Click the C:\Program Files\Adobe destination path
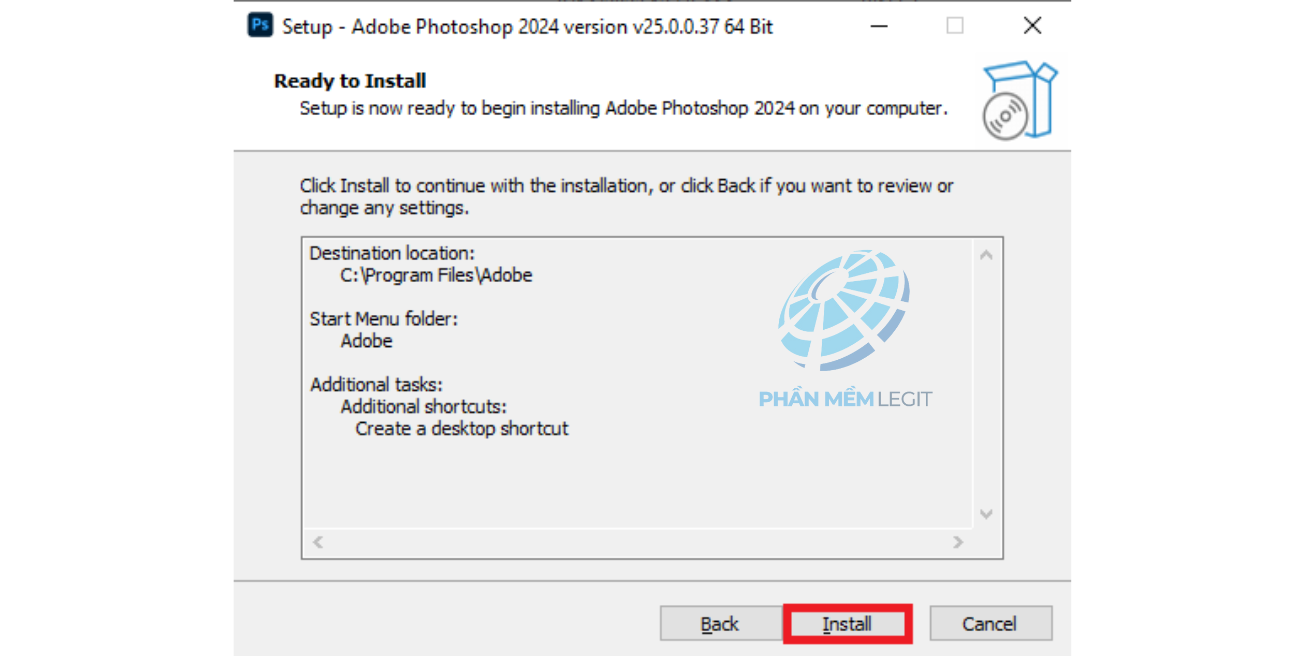Viewport: 1305px width, 656px height. pyautogui.click(x=436, y=276)
